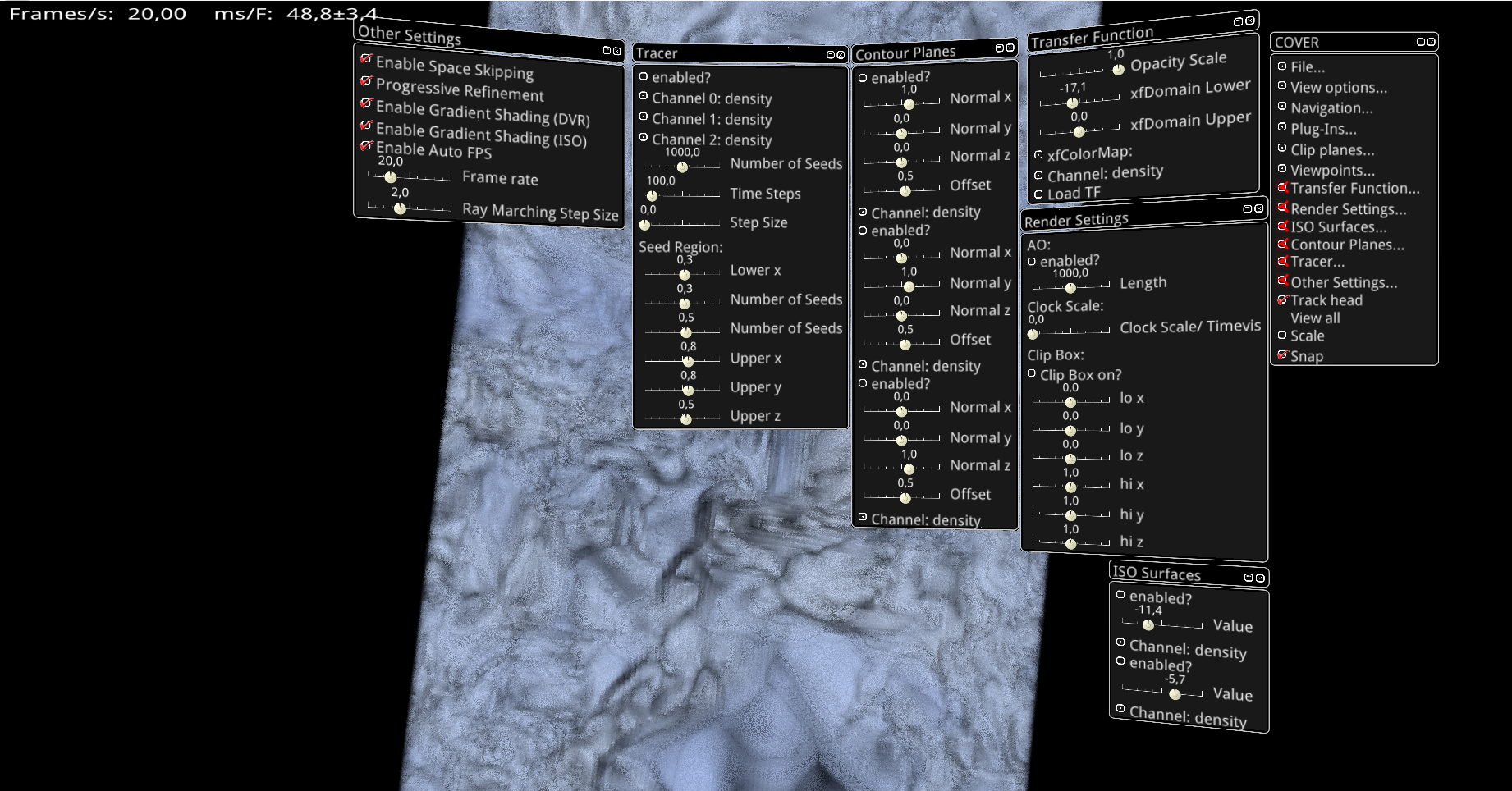
Task: Disable Enable Gradient Shading (DVR)
Action: pos(366,103)
